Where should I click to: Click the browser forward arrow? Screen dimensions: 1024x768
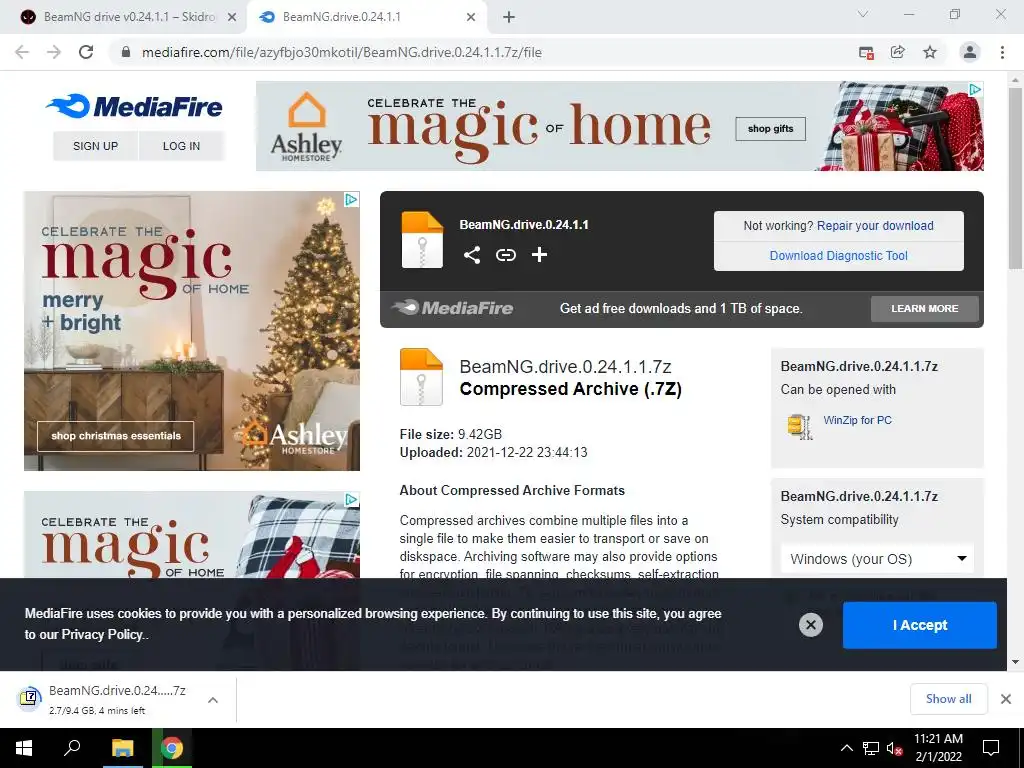(54, 52)
